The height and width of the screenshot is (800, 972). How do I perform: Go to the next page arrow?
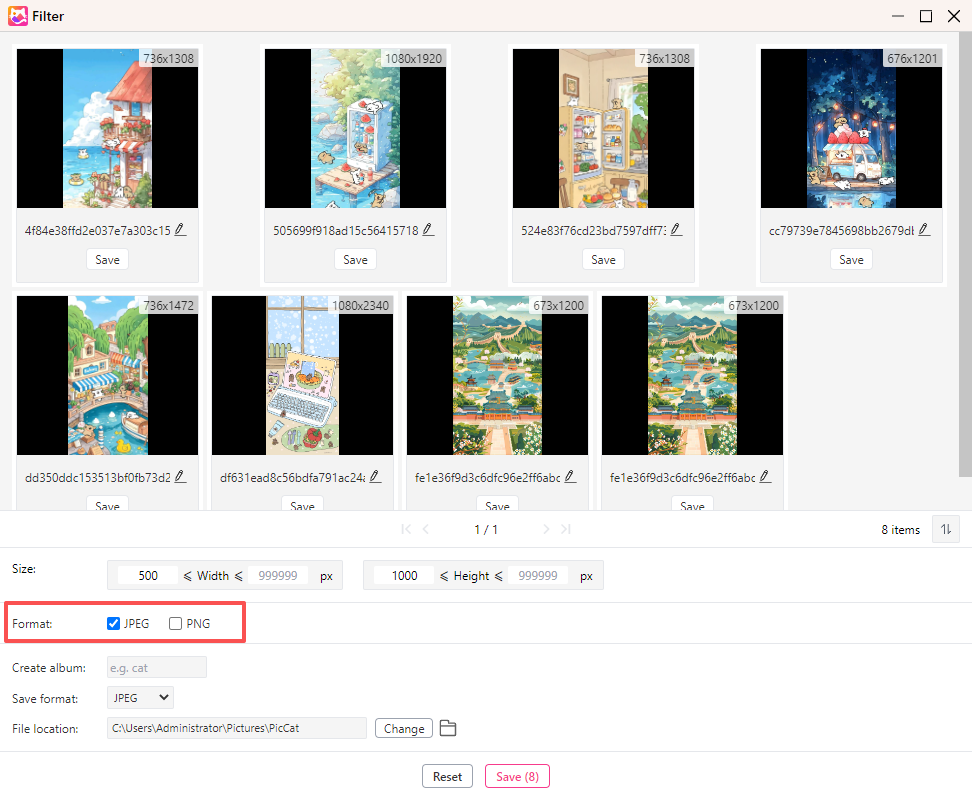pos(546,529)
